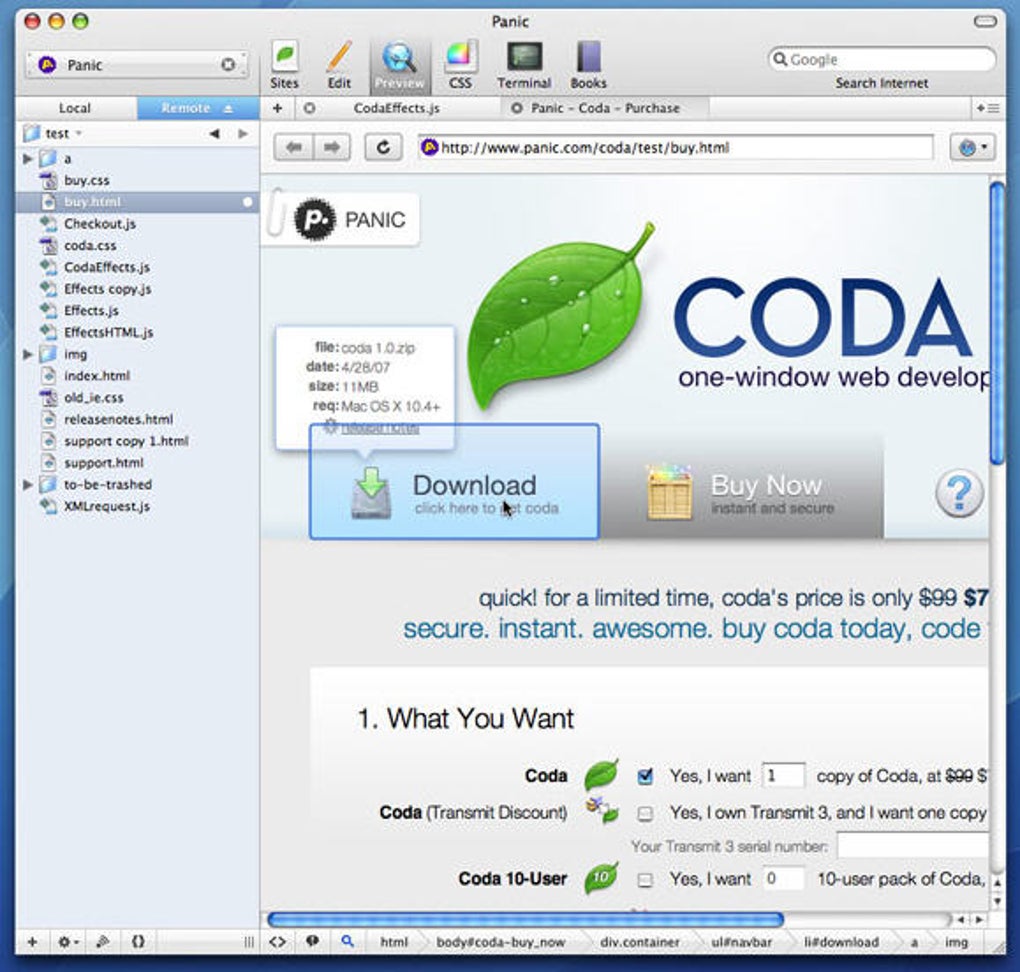The height and width of the screenshot is (972, 1020).
Task: Click the Coda copy quantity field
Action: (x=783, y=776)
